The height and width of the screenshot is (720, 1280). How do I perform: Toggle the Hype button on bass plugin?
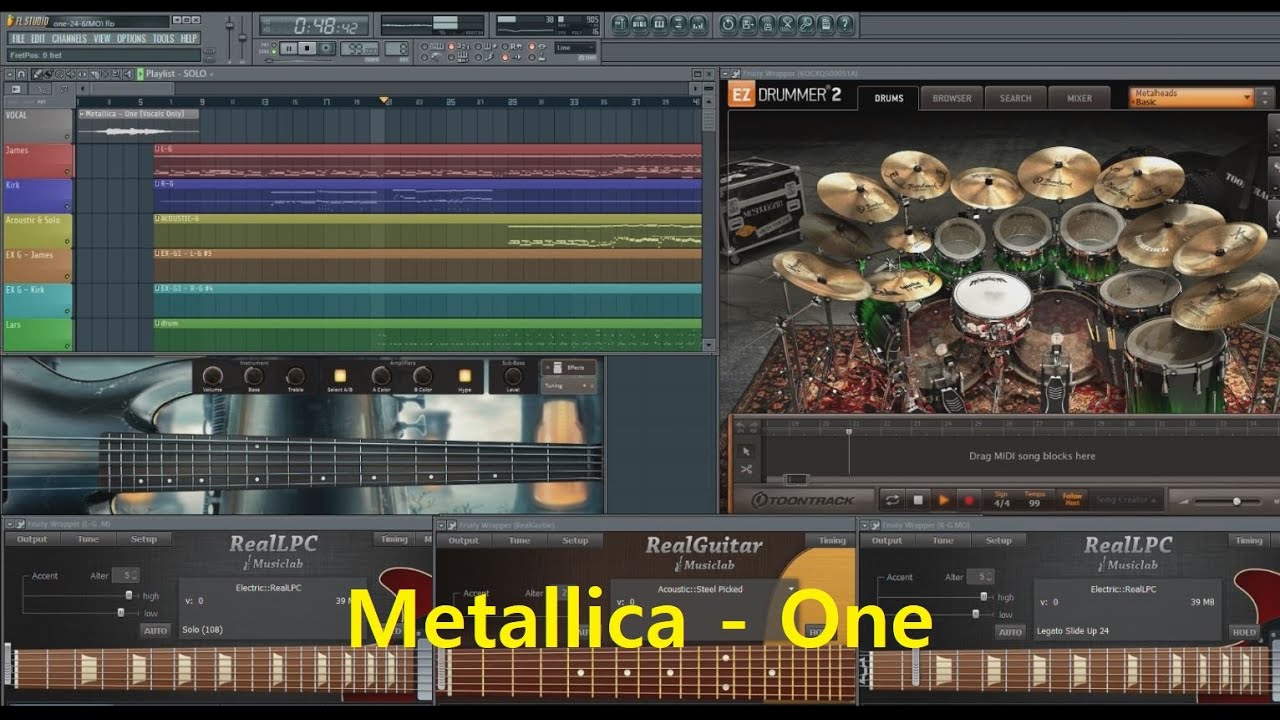pos(465,376)
